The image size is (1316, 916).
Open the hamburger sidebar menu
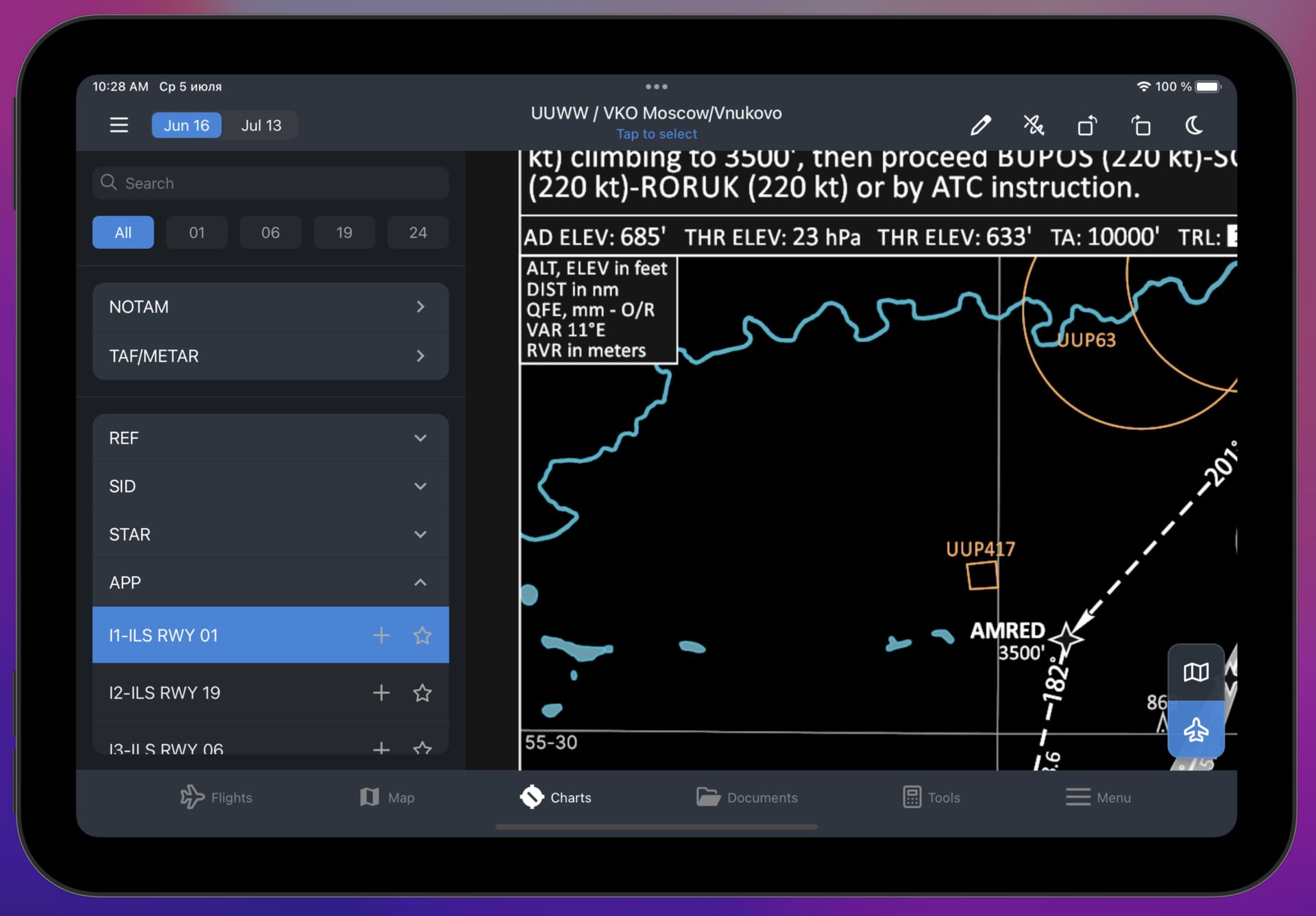coord(119,125)
